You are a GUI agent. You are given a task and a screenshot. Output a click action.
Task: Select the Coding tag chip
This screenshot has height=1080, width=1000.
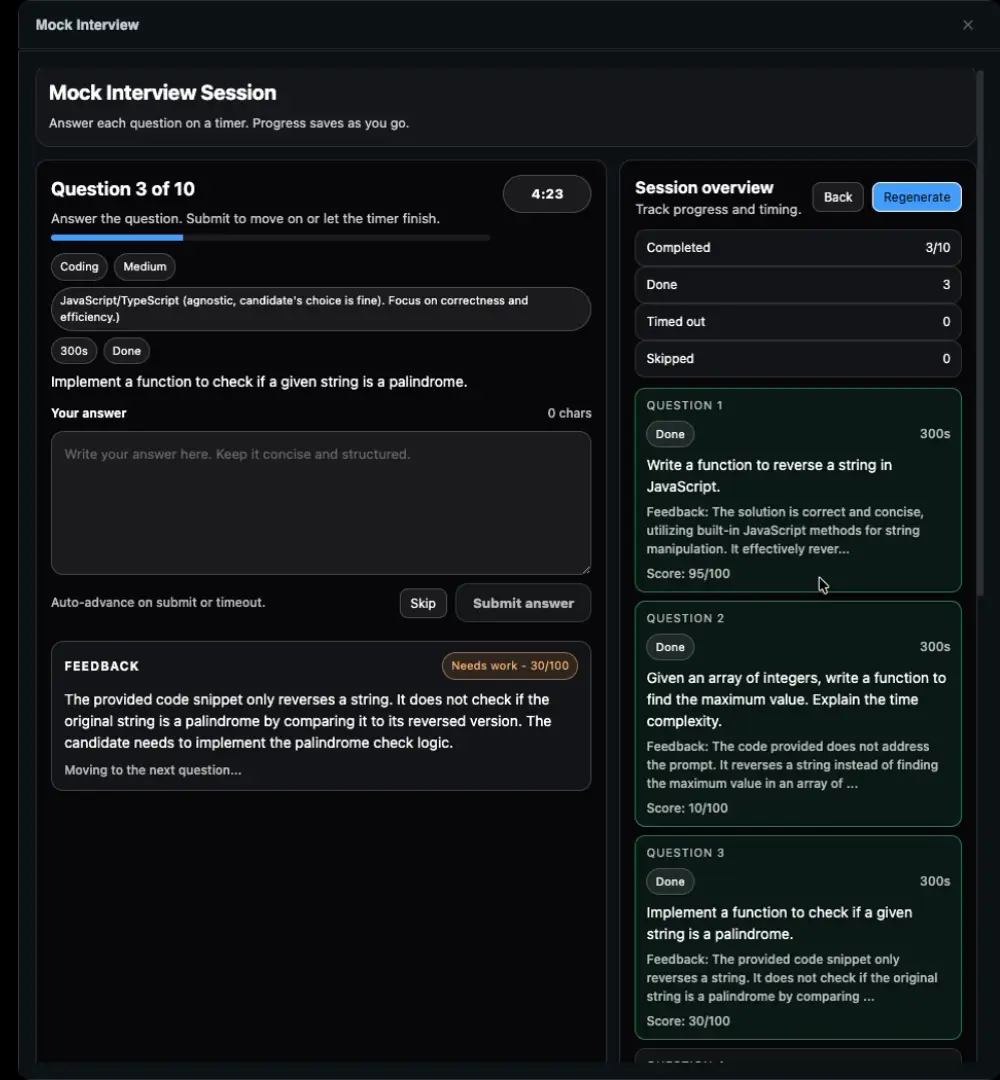pyautogui.click(x=79, y=267)
